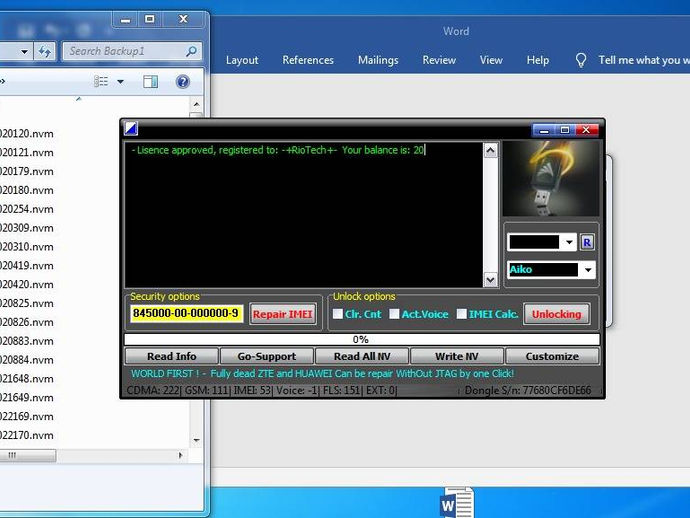Click the sort arrow atop Explorer file list

[x=79, y=99]
